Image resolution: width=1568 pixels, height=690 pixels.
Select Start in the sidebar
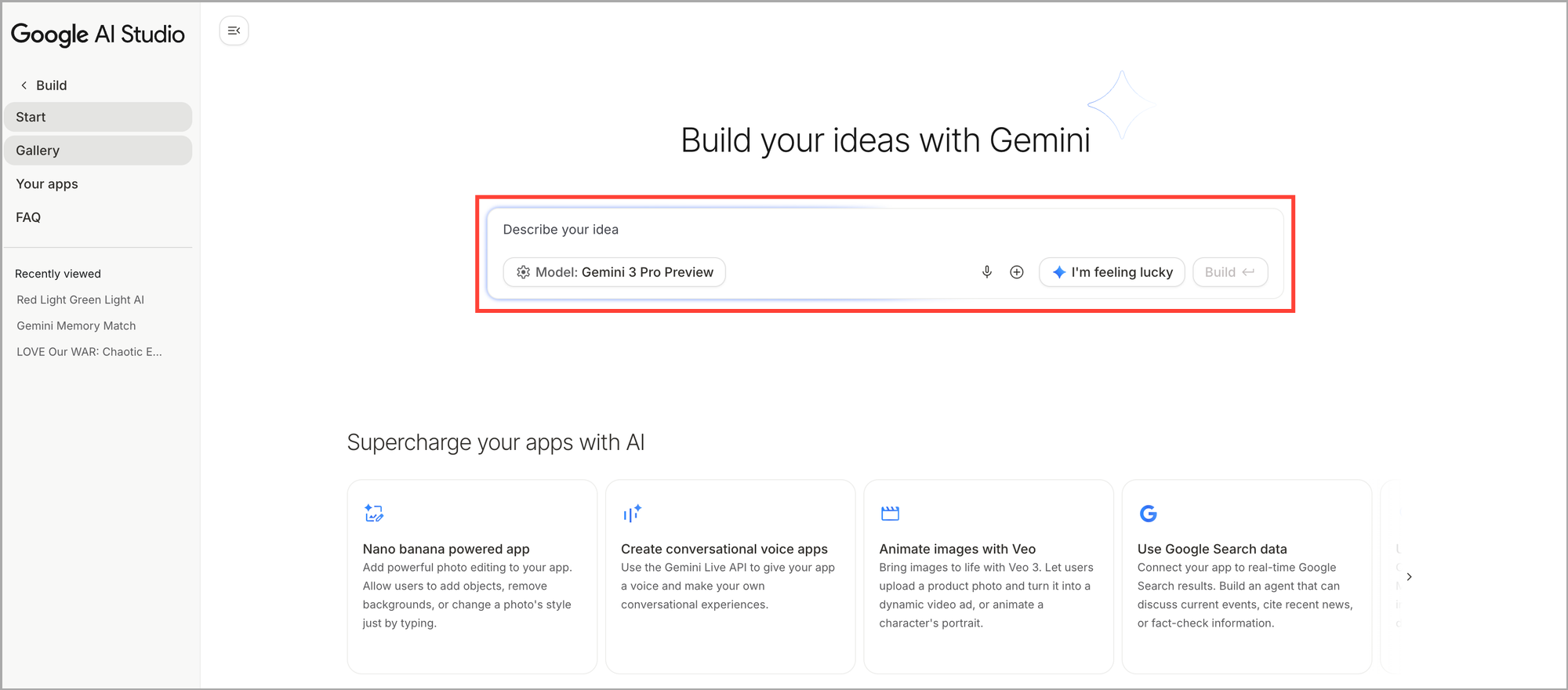tap(98, 117)
